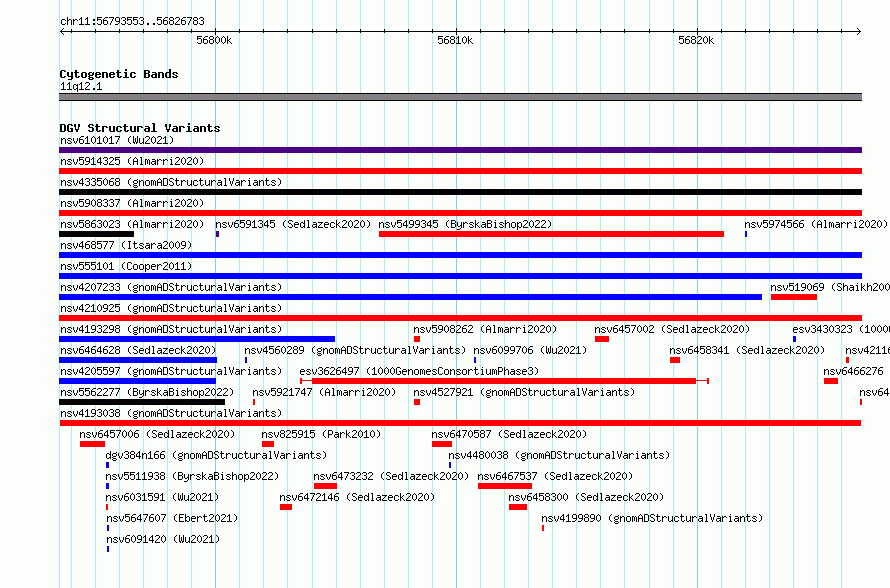This screenshot has width=890, height=588.
Task: Select nsv4480038 (gnomADStructuralVariants) label
Action: [x=559, y=455]
